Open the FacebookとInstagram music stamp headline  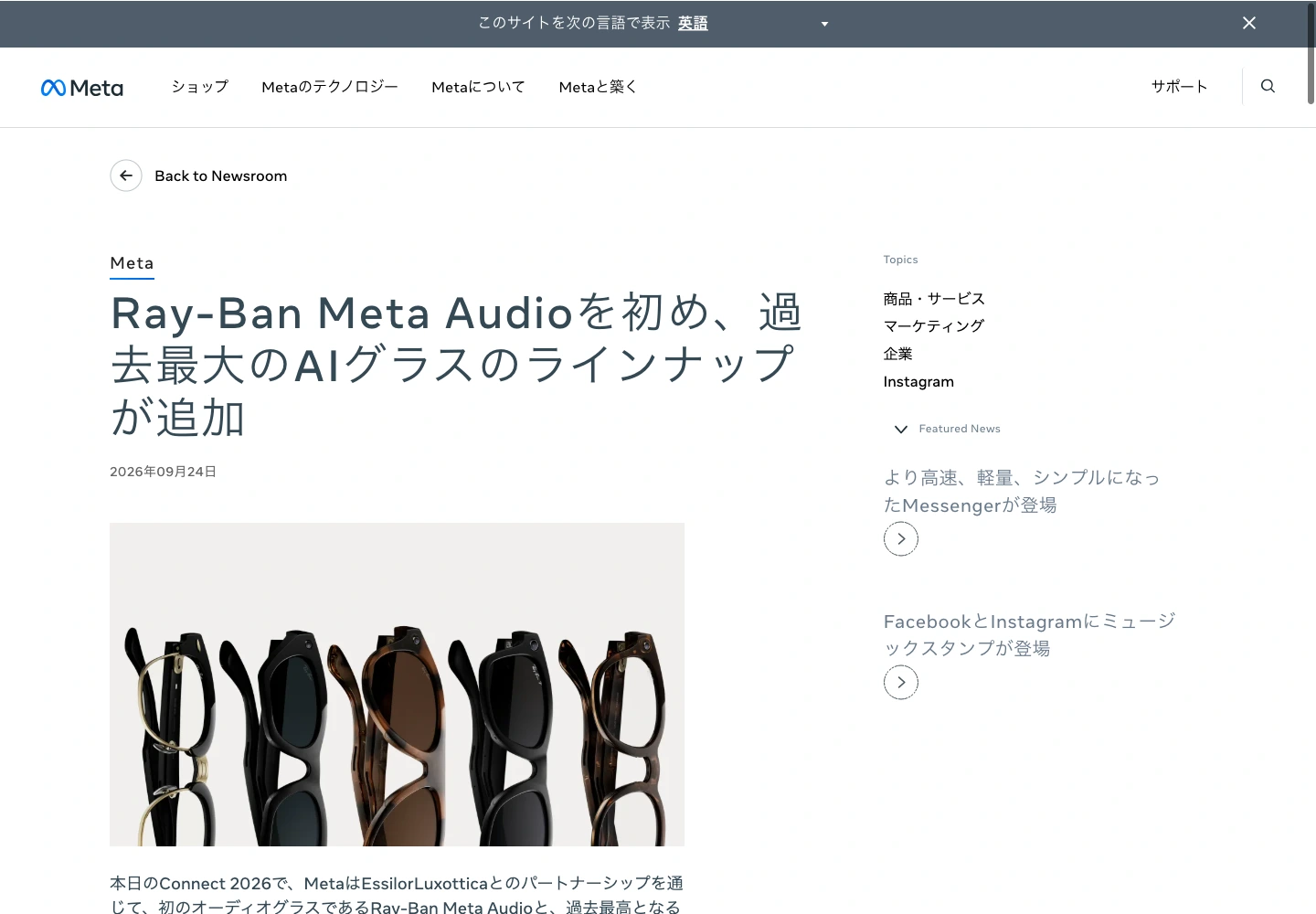click(x=1029, y=634)
